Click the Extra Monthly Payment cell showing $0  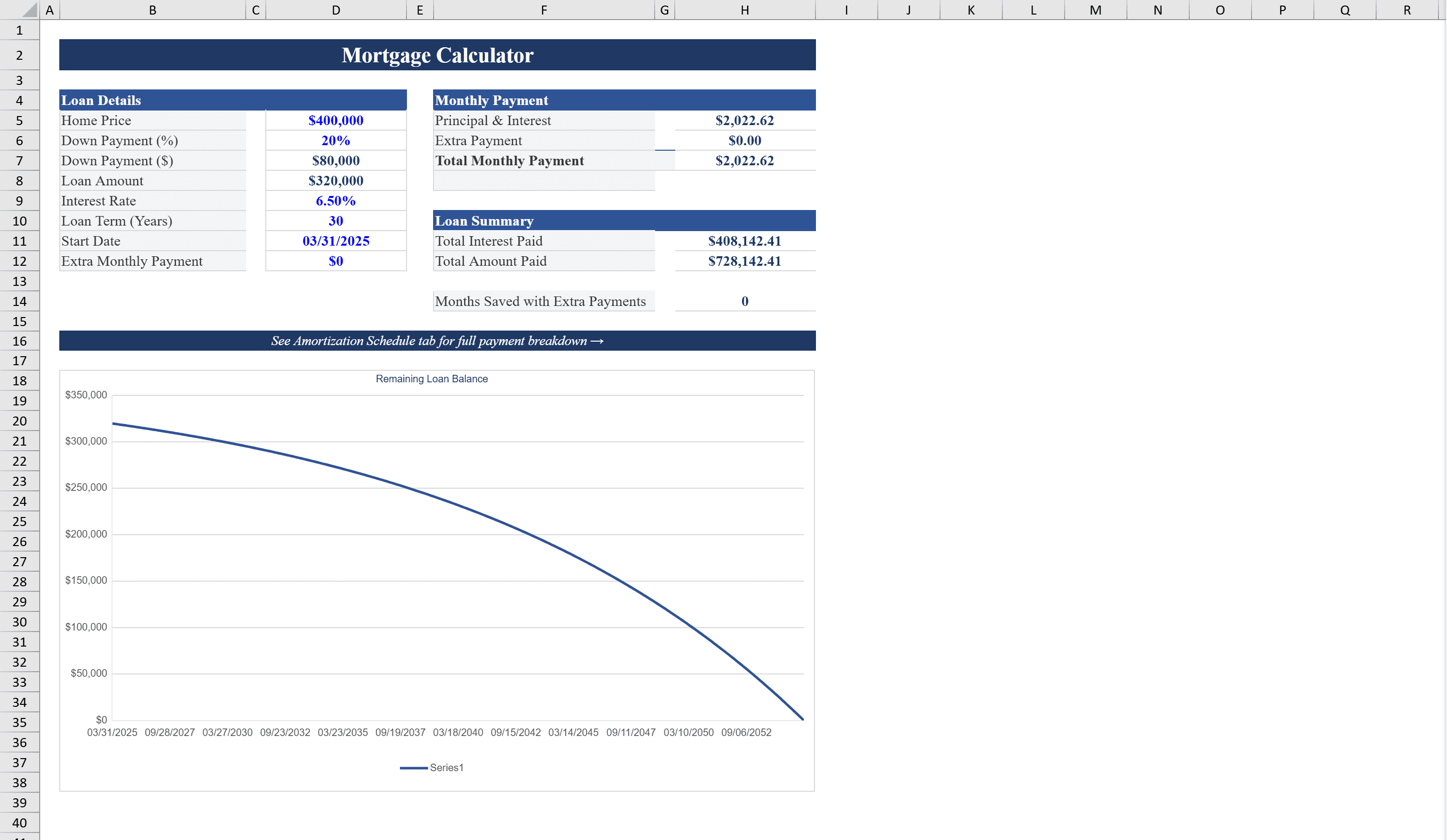335,261
